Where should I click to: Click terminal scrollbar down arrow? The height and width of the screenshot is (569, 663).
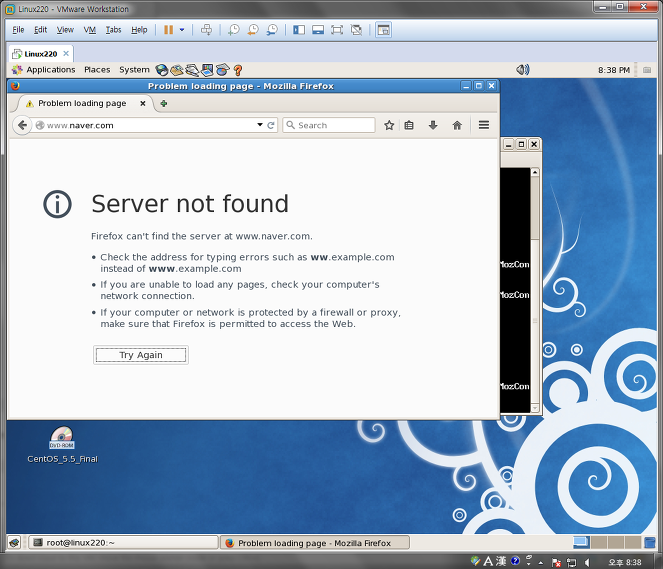tap(535, 408)
